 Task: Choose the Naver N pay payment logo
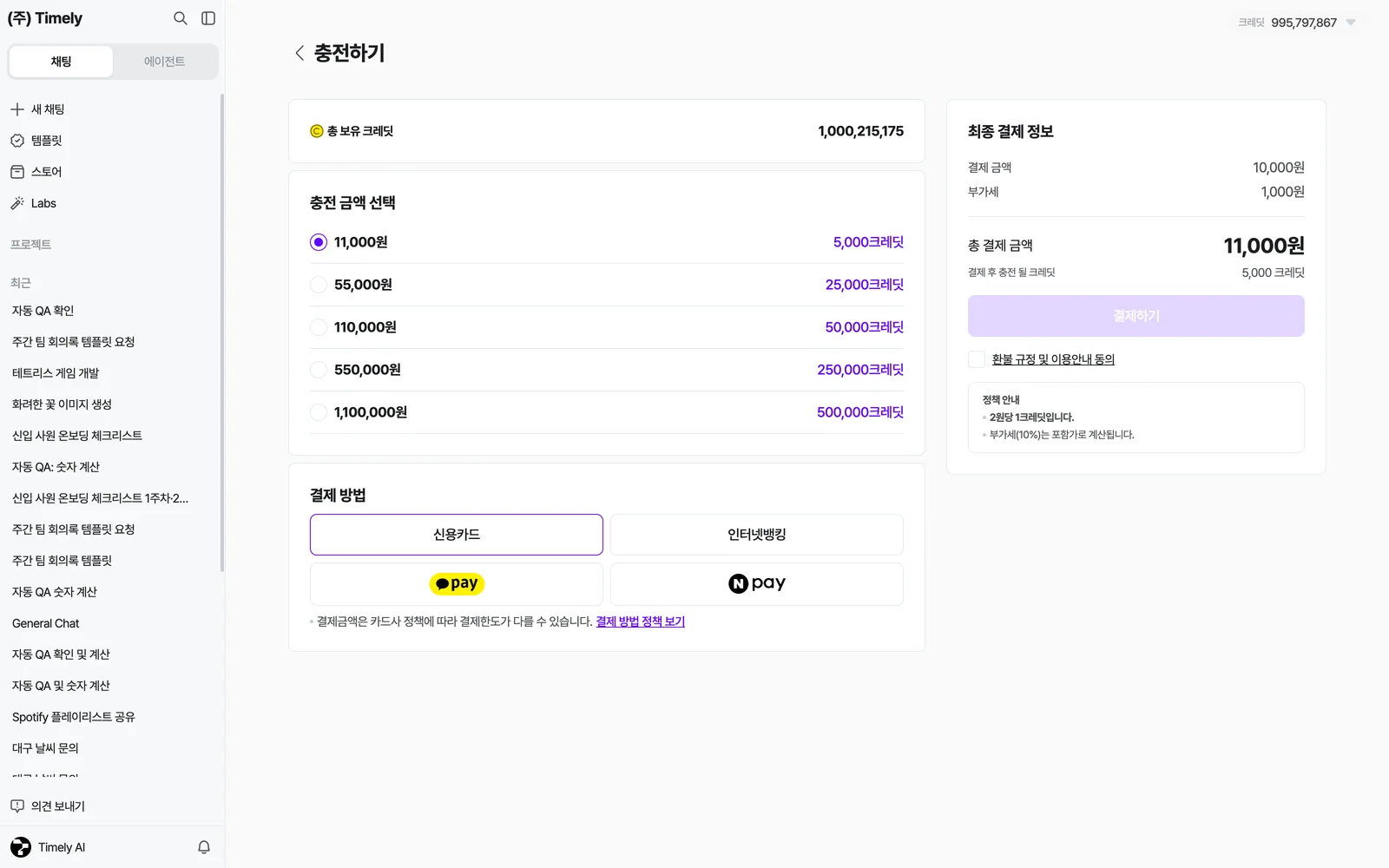point(757,584)
